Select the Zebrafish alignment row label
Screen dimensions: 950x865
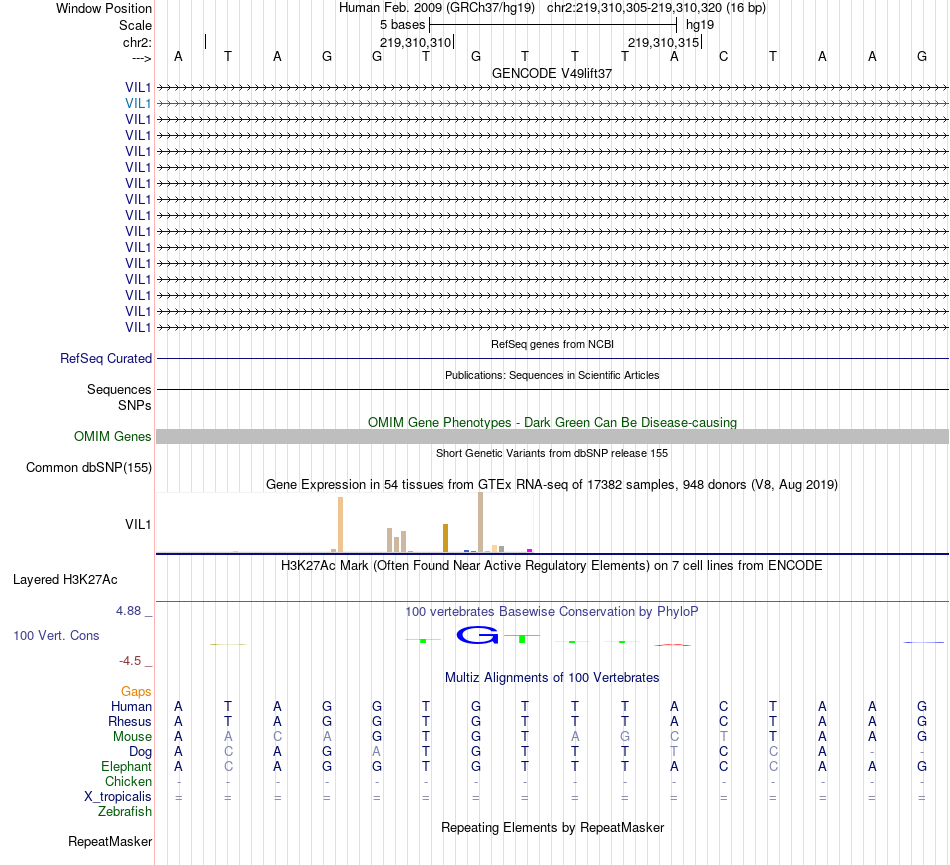click(125, 812)
